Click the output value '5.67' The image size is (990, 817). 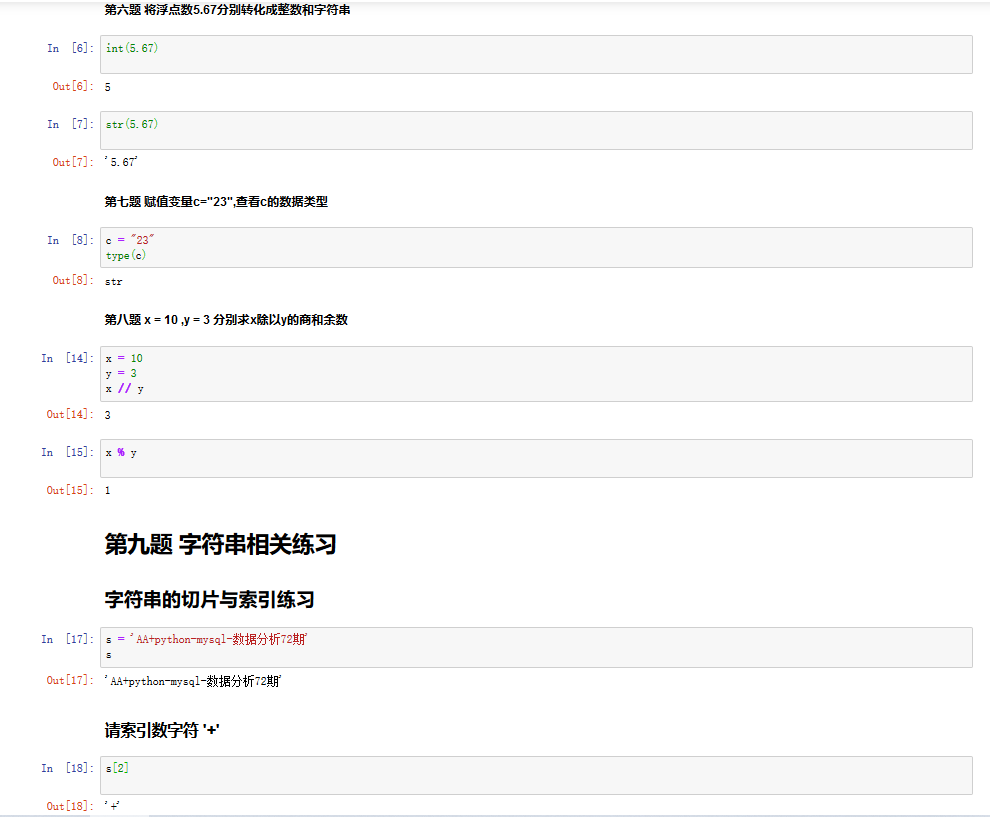click(x=121, y=162)
